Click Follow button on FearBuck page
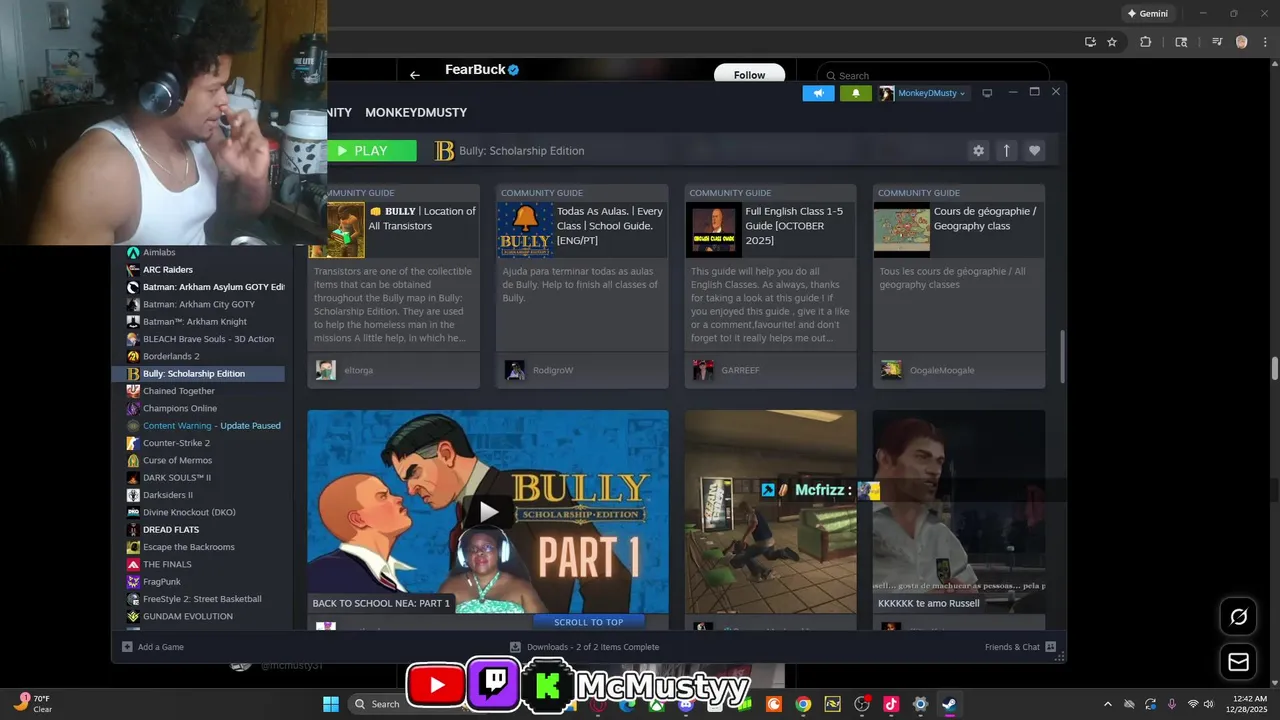This screenshot has height=720, width=1280. [x=749, y=75]
